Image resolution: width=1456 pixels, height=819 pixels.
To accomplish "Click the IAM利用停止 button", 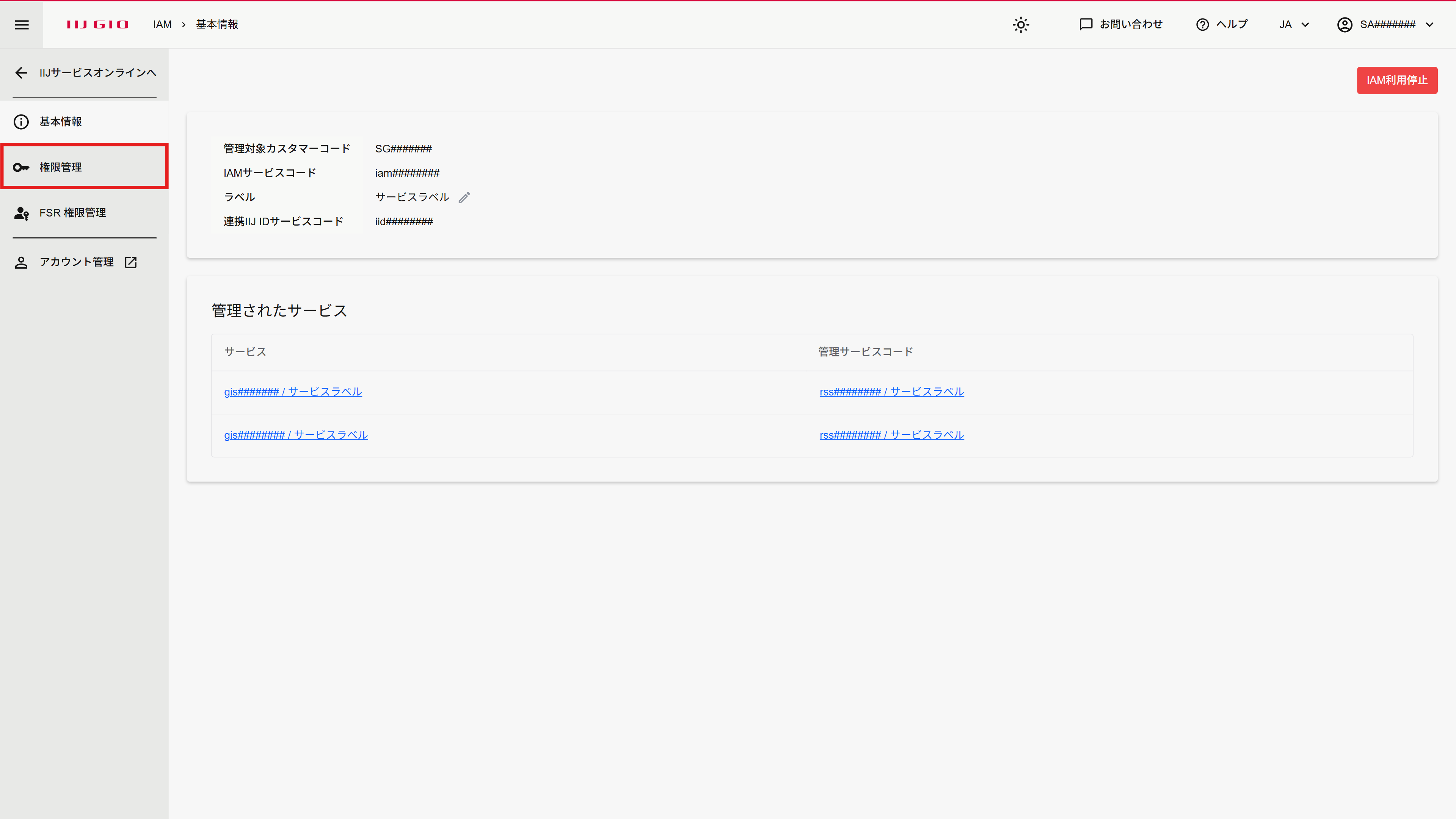I will click(1396, 80).
